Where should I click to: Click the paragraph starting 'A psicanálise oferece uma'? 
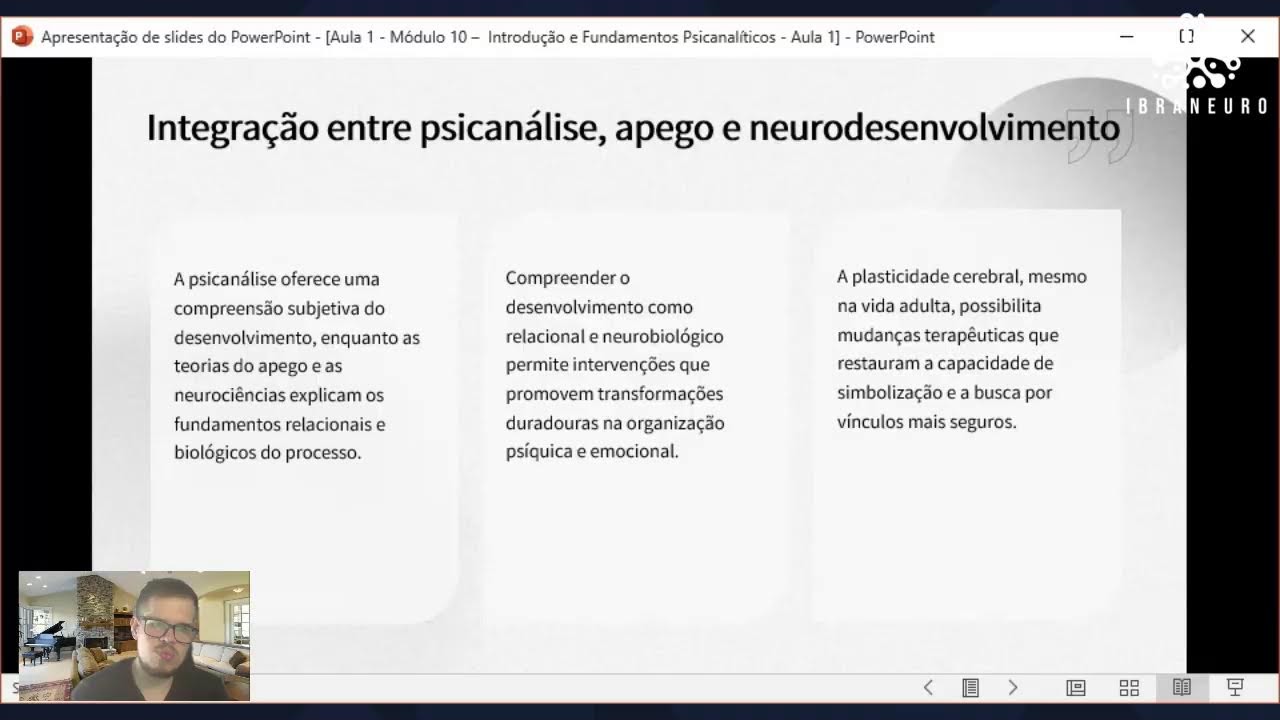(x=297, y=365)
